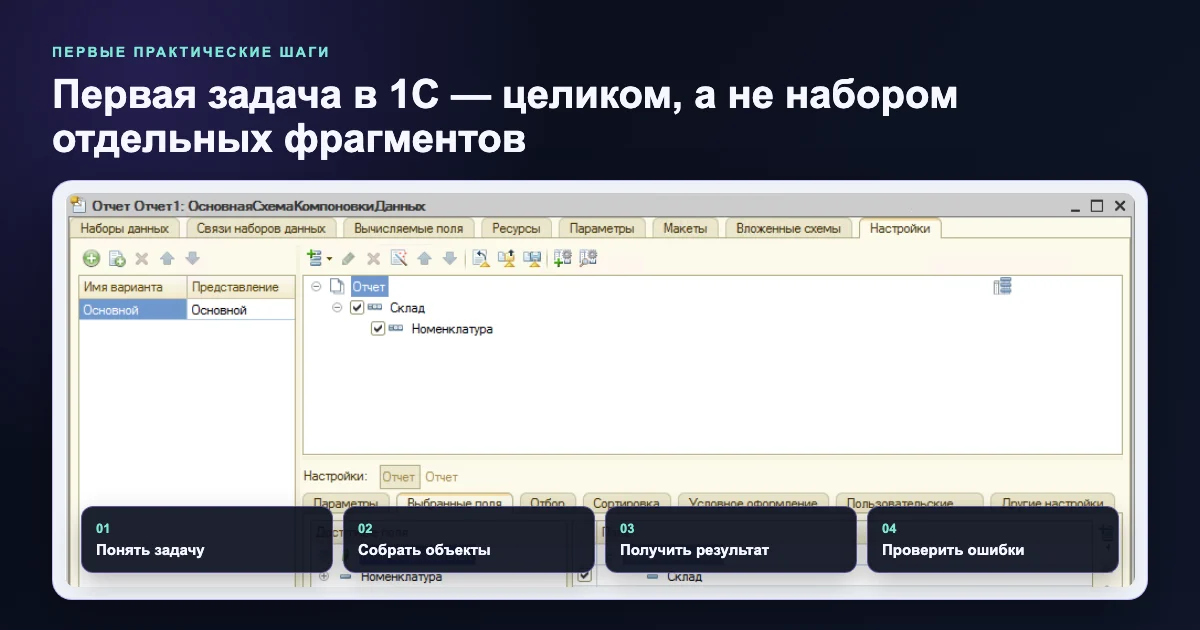Move structure element down
Viewport: 1200px width, 630px height.
point(449,258)
